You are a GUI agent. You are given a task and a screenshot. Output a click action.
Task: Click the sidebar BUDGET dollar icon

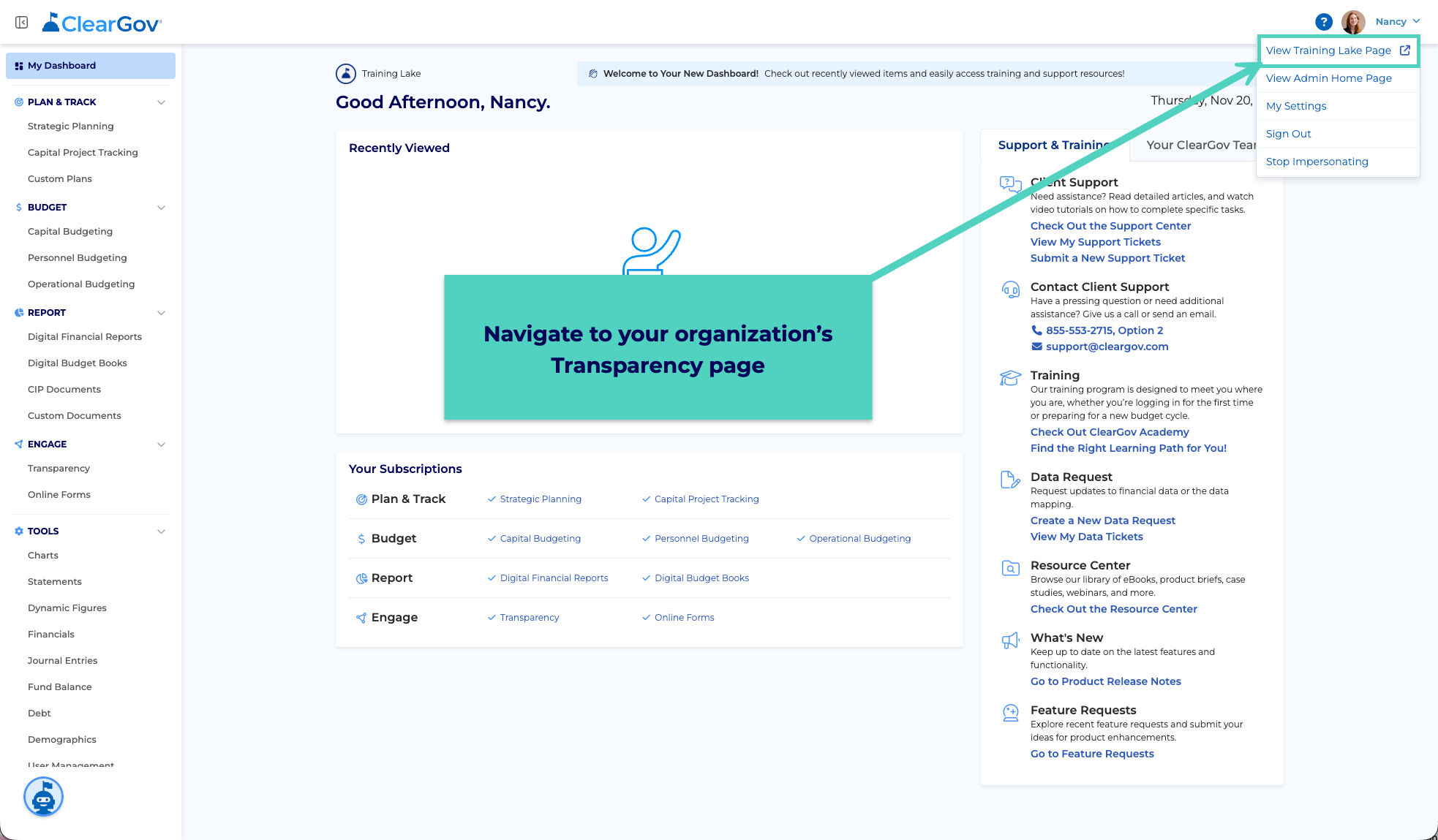pos(19,208)
